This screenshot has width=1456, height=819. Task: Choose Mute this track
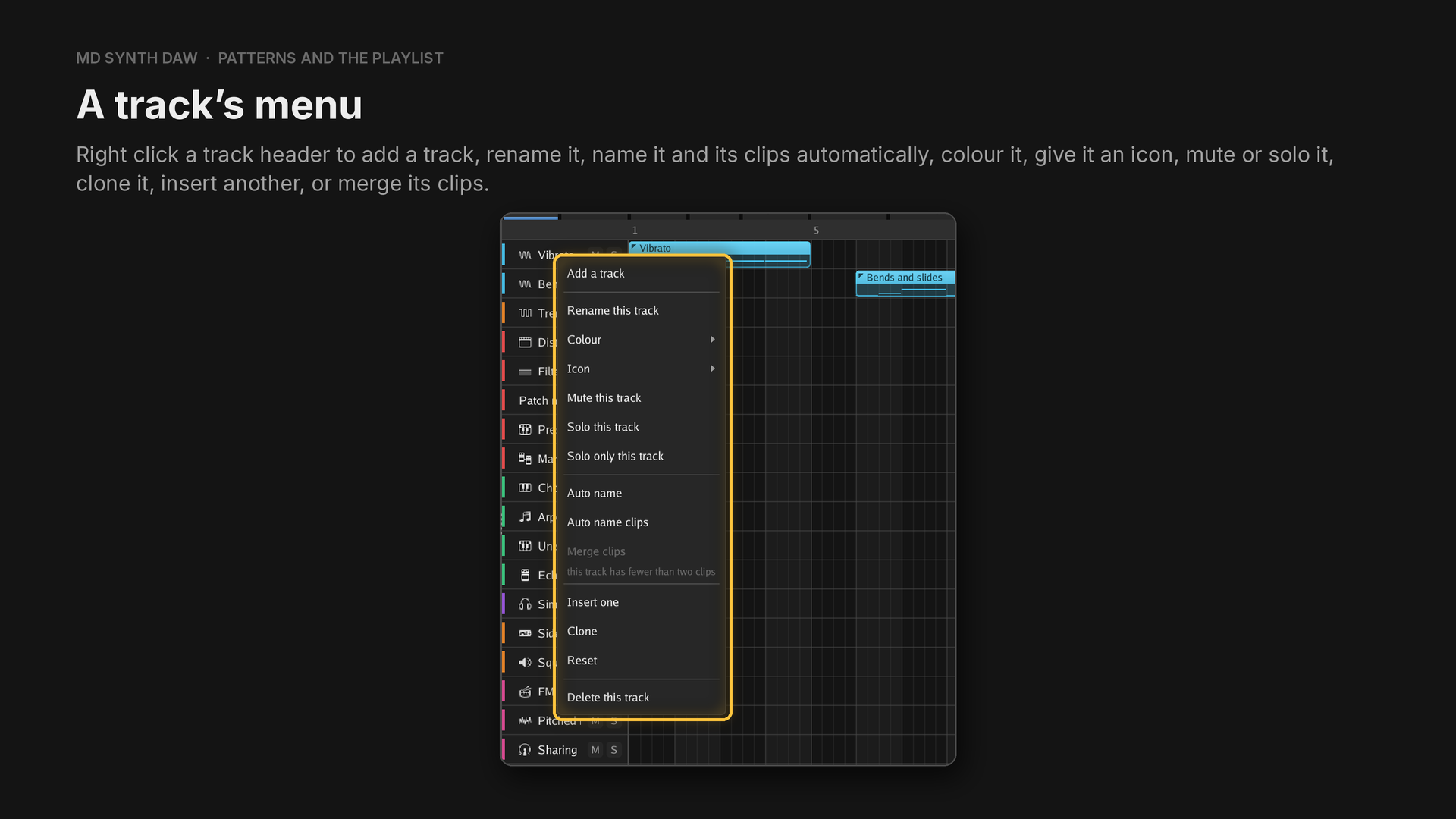pos(642,398)
